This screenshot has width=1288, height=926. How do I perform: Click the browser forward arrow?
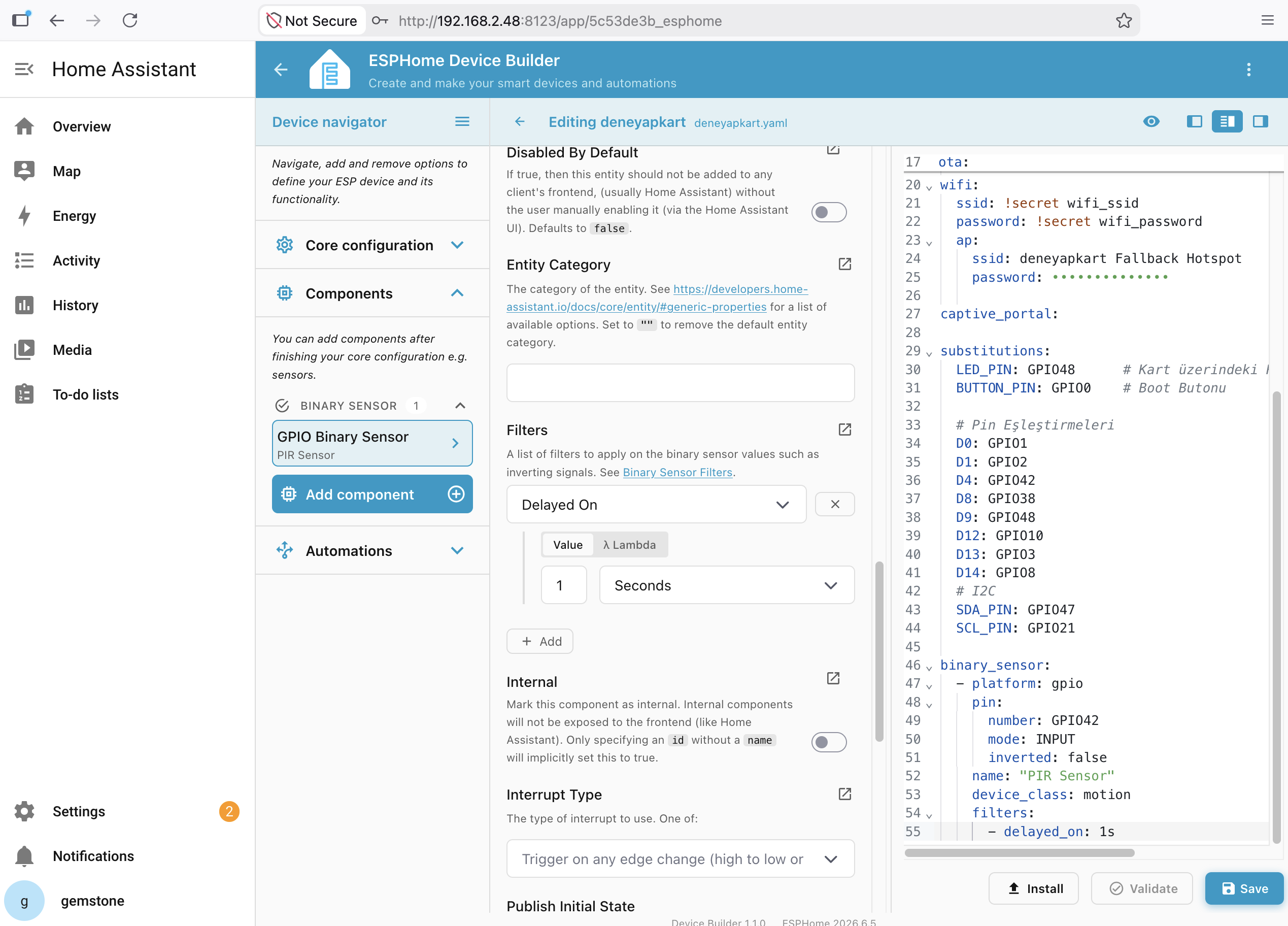tap(93, 21)
